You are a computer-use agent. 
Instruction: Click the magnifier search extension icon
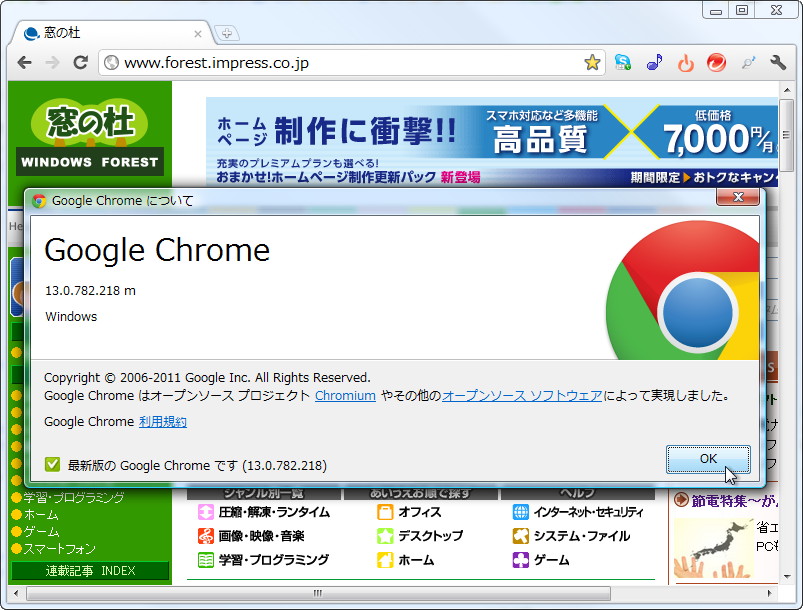point(748,62)
